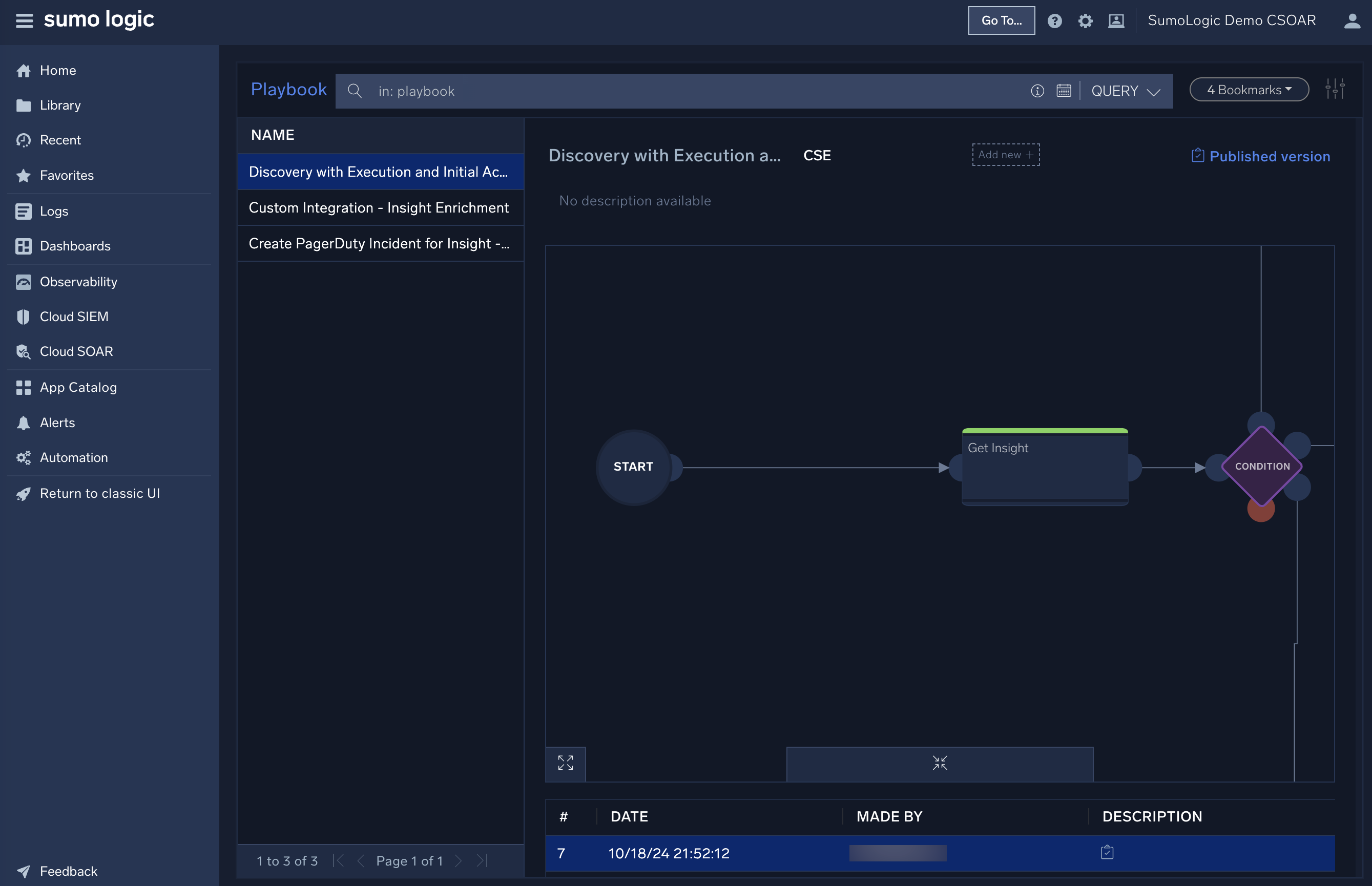This screenshot has width=1372, height=886.
Task: Click the Add new button
Action: point(1005,154)
